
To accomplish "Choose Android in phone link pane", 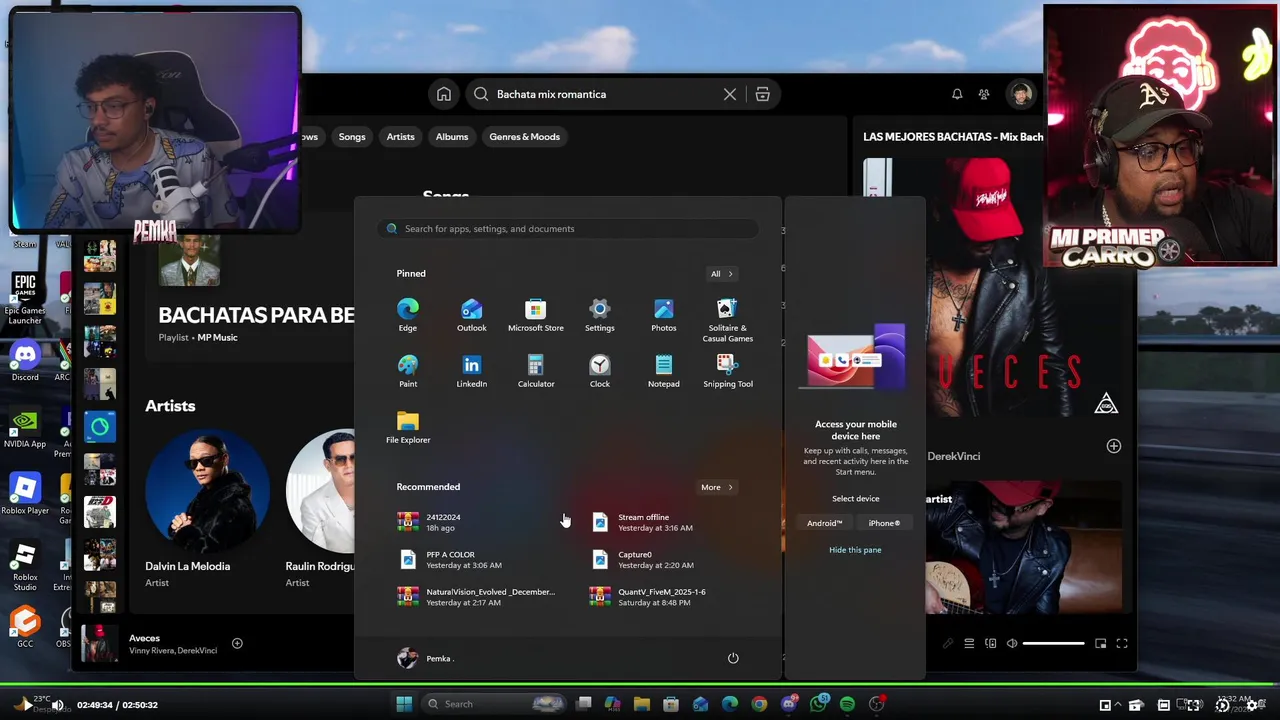I will (824, 523).
